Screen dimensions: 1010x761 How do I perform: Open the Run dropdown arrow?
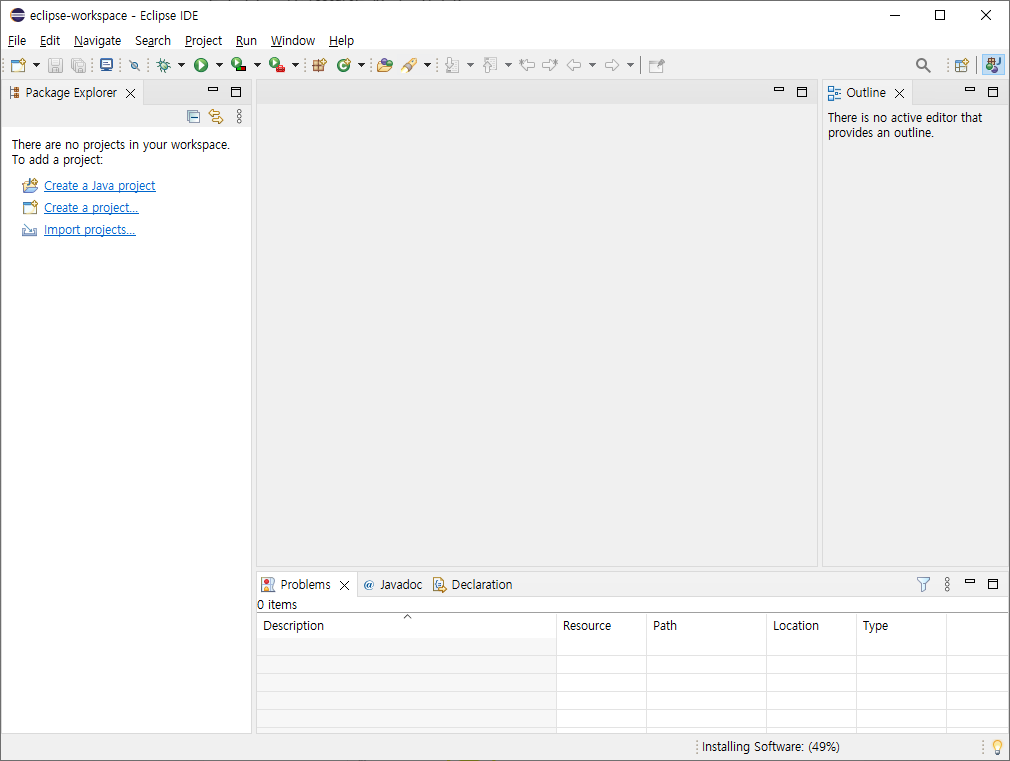(x=219, y=65)
